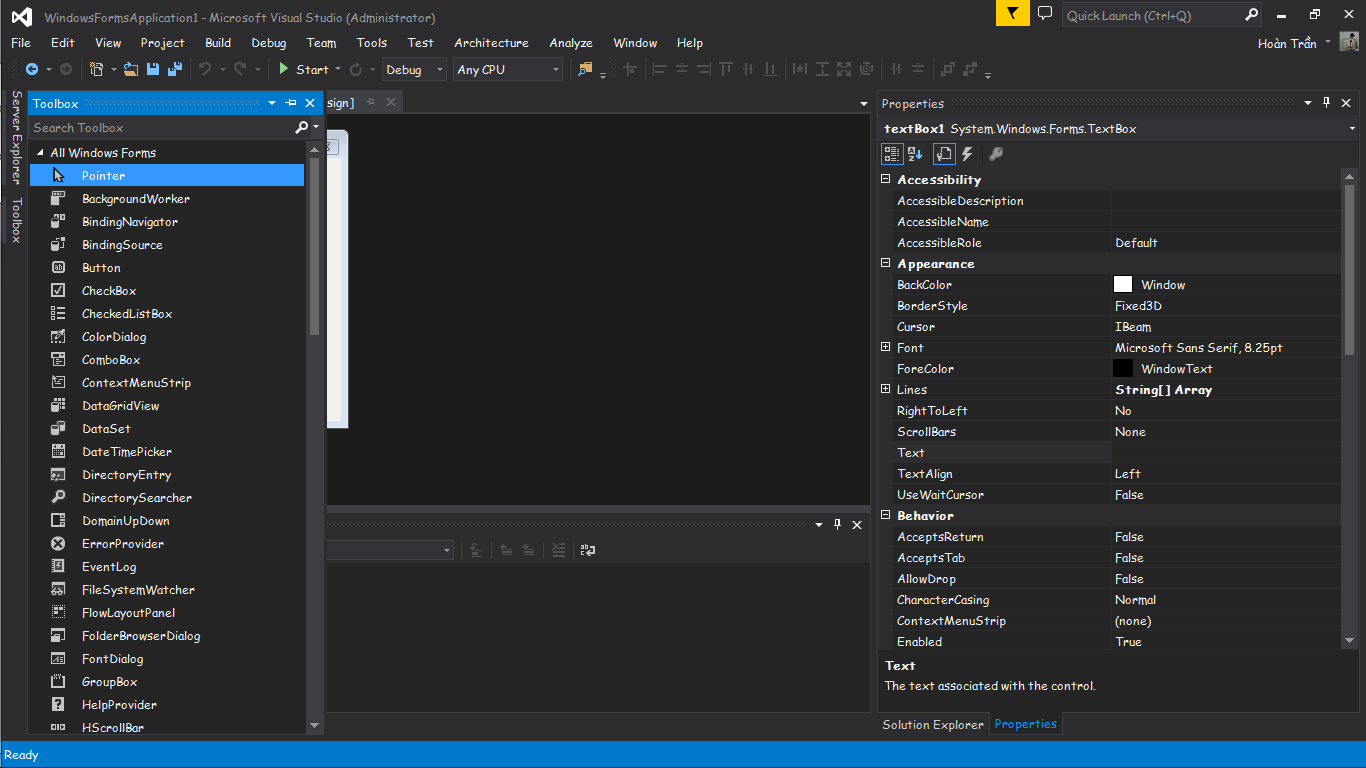1366x768 pixels.
Task: Close the design document tab
Action: pos(391,102)
